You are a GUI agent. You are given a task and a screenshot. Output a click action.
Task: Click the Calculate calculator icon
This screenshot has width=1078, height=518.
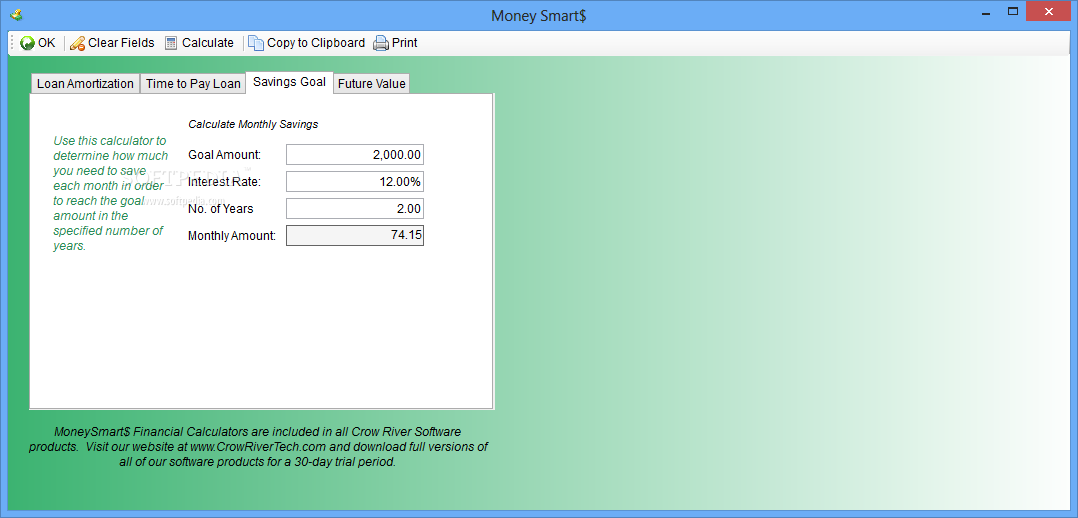point(170,43)
